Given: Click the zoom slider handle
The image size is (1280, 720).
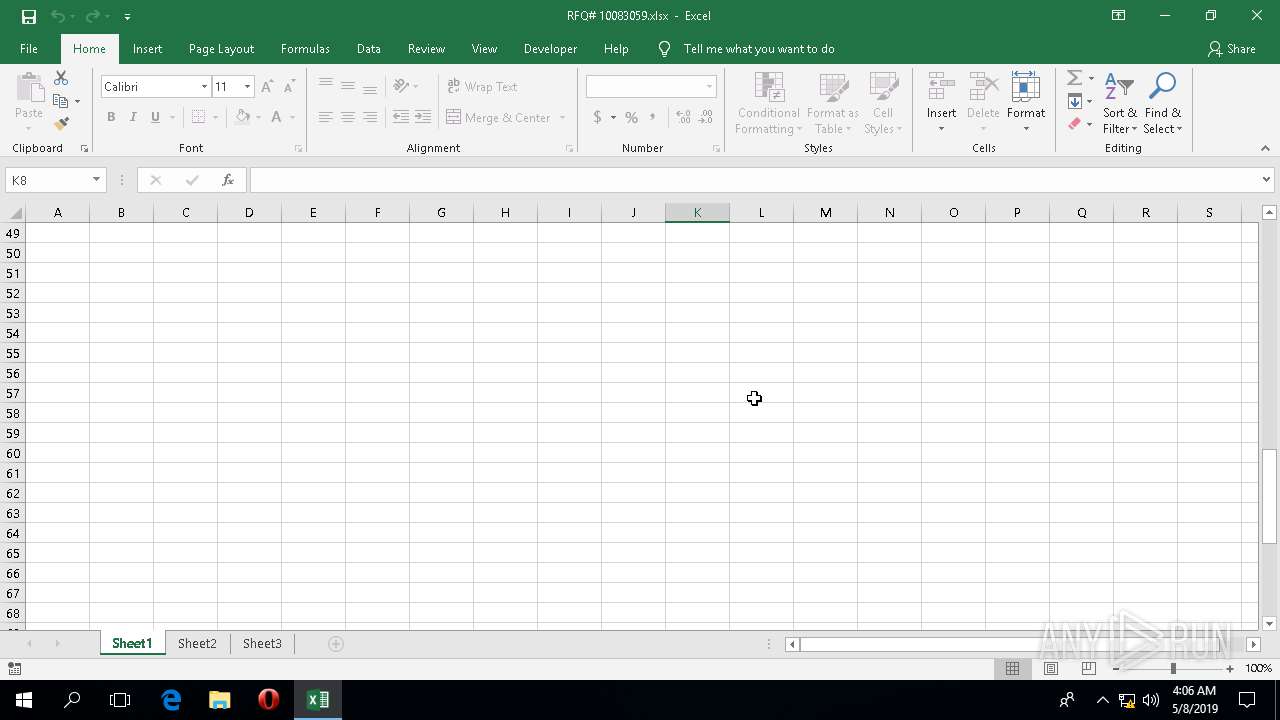Looking at the screenshot, I should (1172, 668).
